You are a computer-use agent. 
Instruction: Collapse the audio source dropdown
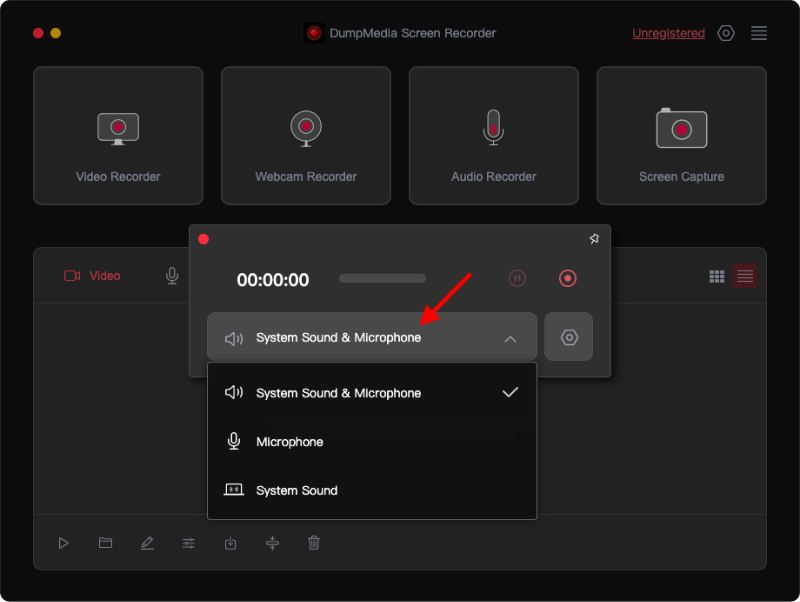tap(372, 337)
